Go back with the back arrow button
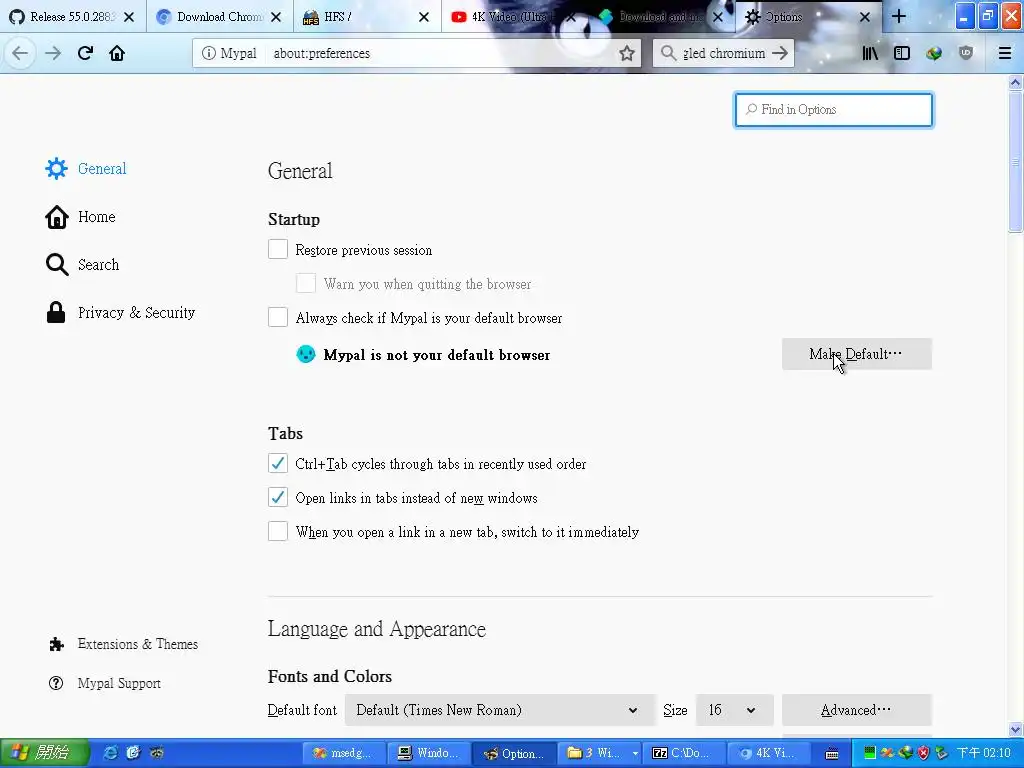The image size is (1024, 768). pos(20,53)
